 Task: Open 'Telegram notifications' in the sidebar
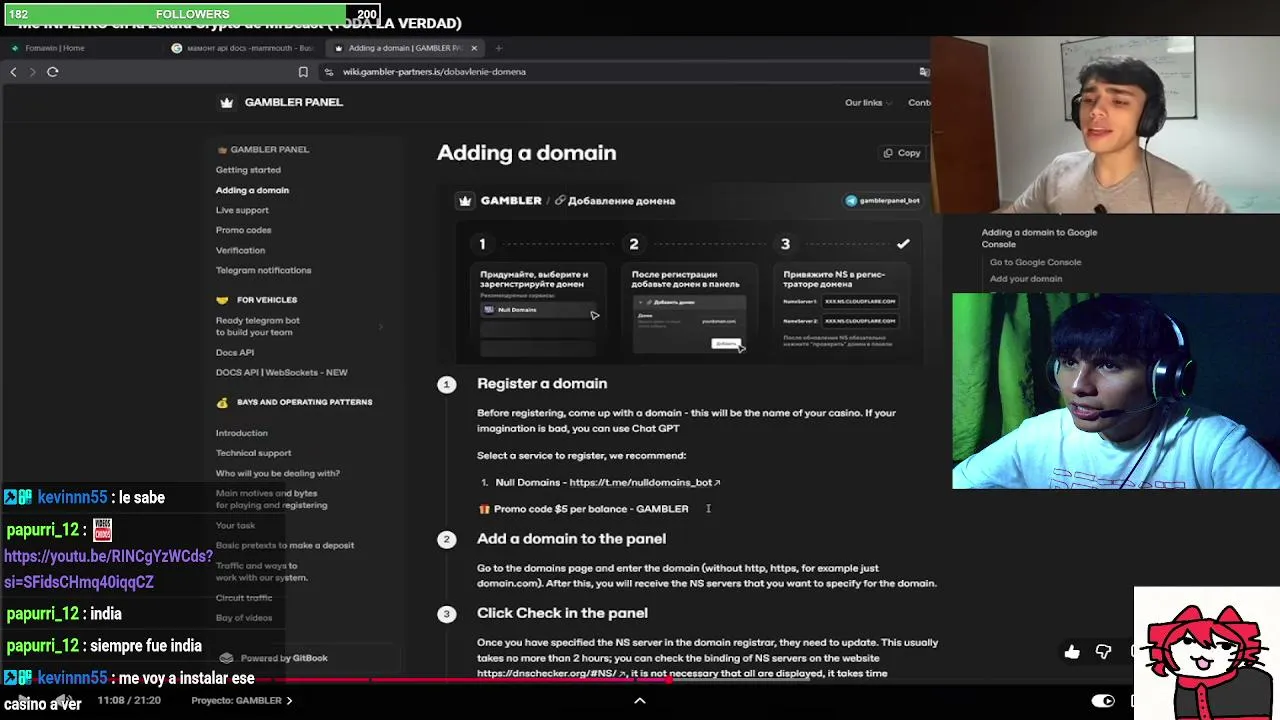tap(263, 270)
